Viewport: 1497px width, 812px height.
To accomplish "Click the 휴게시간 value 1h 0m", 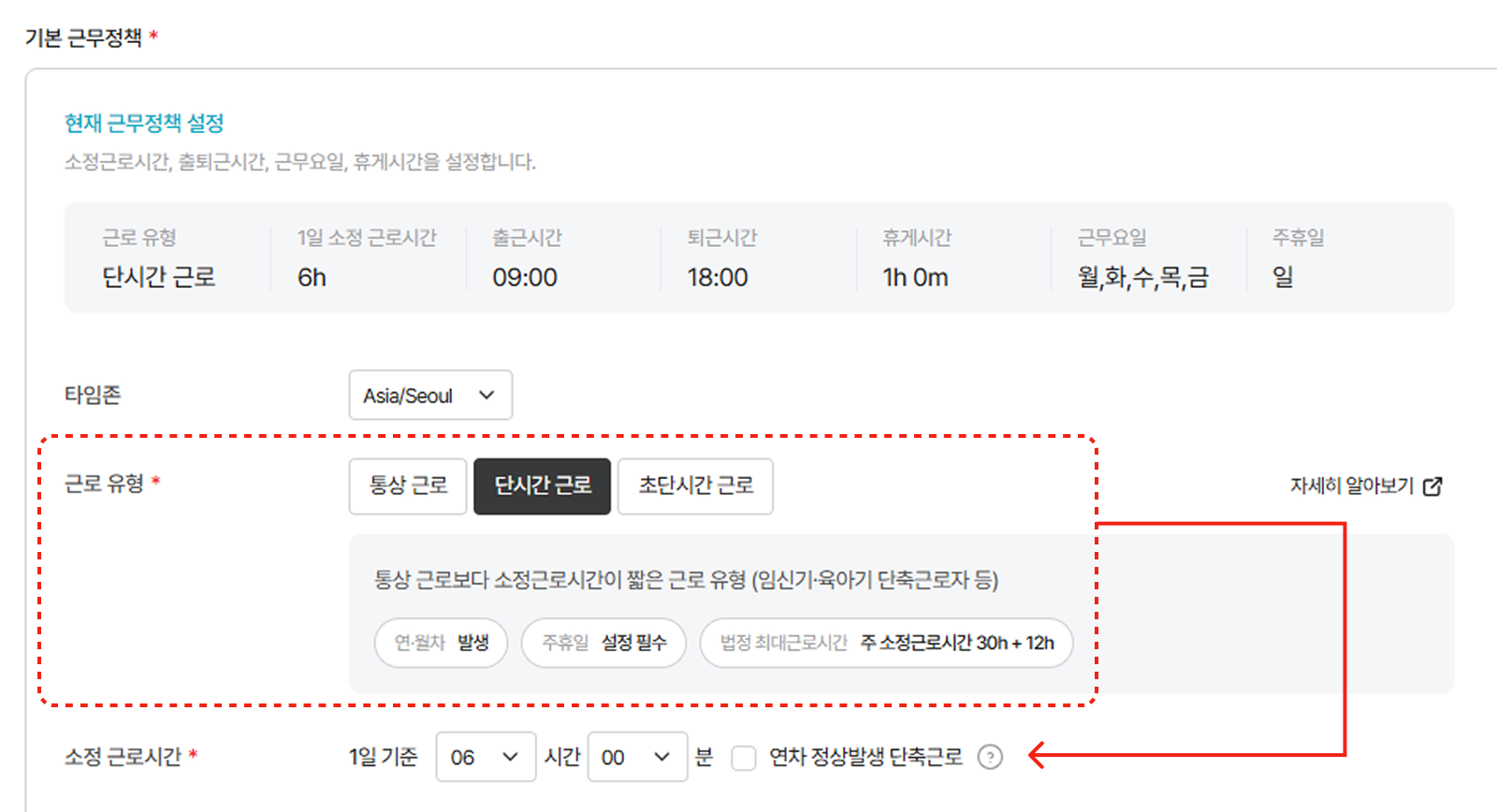I will (x=915, y=278).
